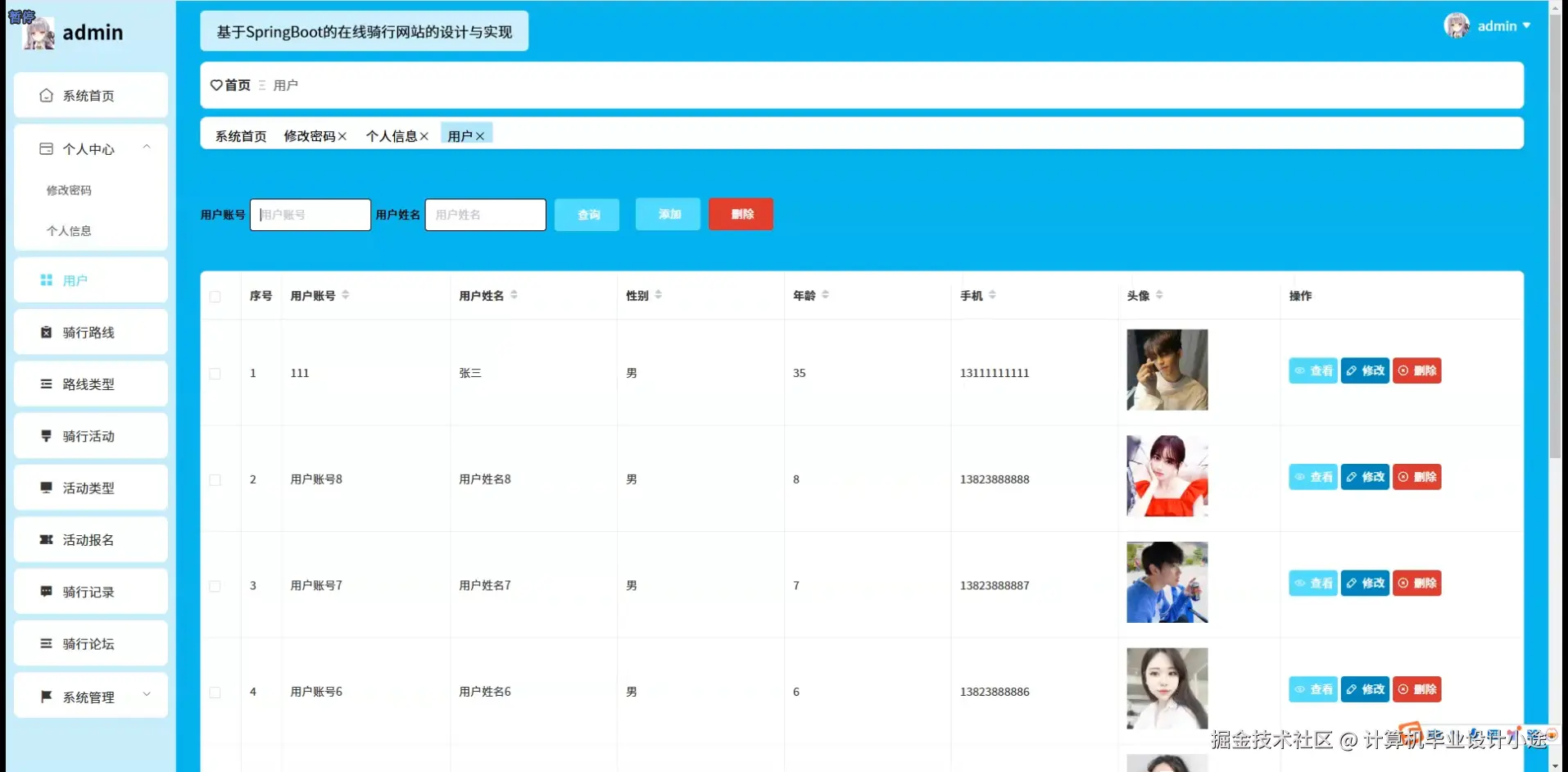The width and height of the screenshot is (1568, 772).
Task: Select the 系统首页 home icon in sidebar
Action: [x=46, y=95]
